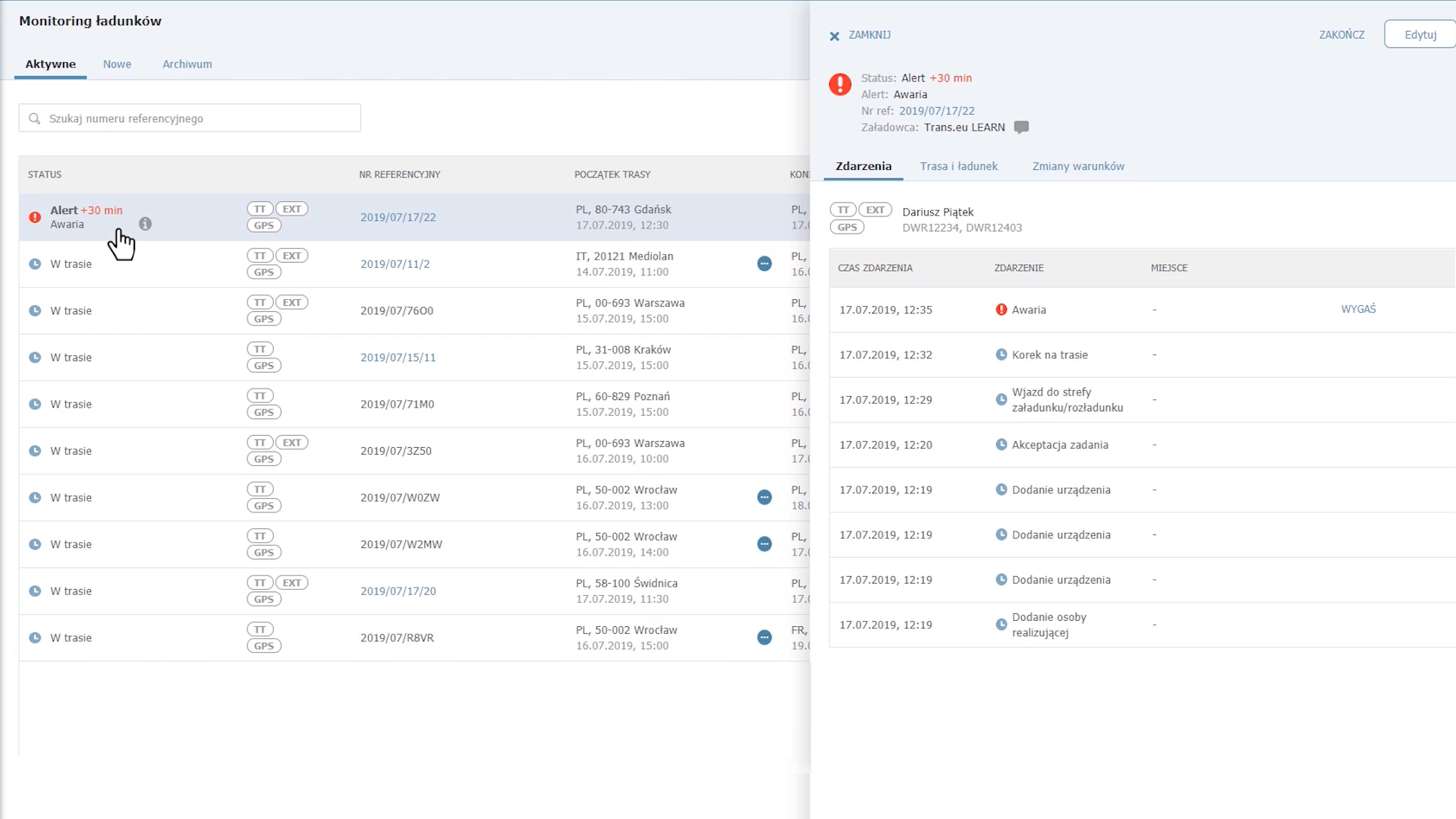This screenshot has width=1456, height=819.
Task: Click the ZAMKNIJ link to close panel
Action: tap(870, 35)
